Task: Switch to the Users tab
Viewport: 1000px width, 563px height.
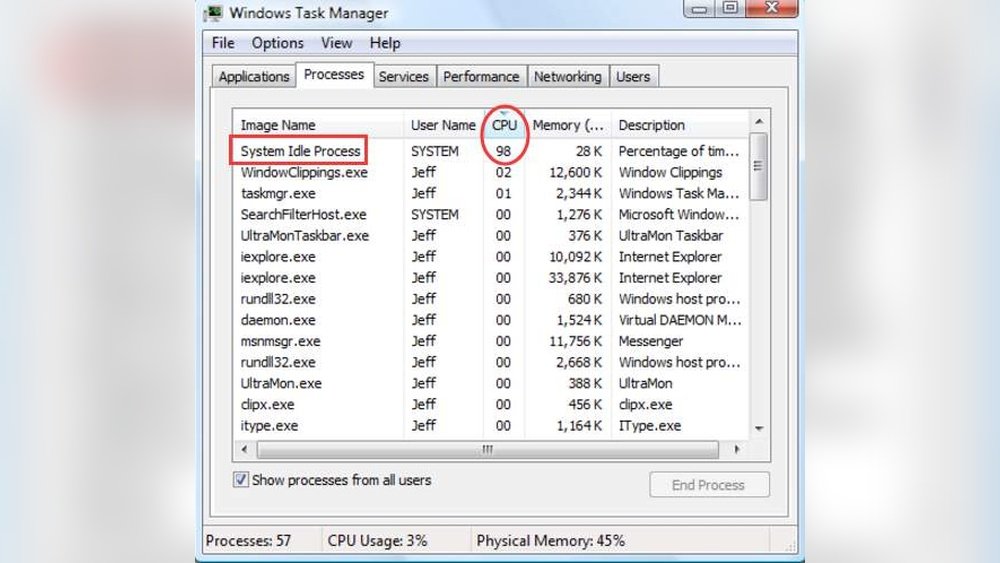Action: [x=632, y=77]
